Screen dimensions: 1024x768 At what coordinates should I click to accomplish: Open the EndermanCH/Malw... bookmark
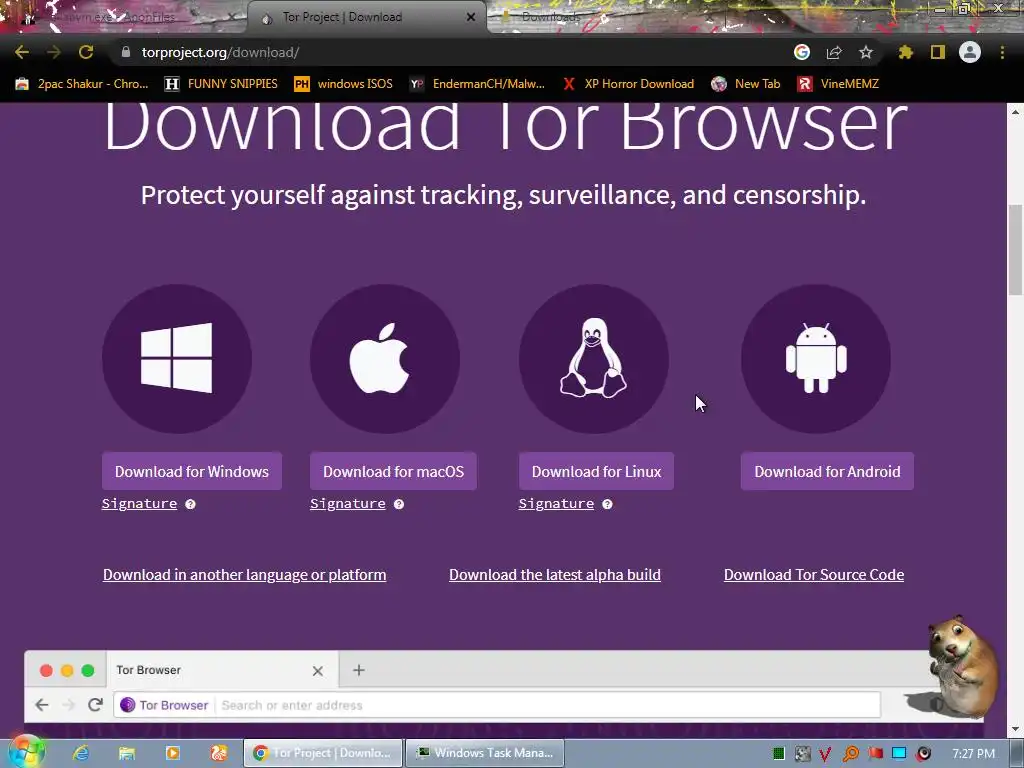[477, 84]
